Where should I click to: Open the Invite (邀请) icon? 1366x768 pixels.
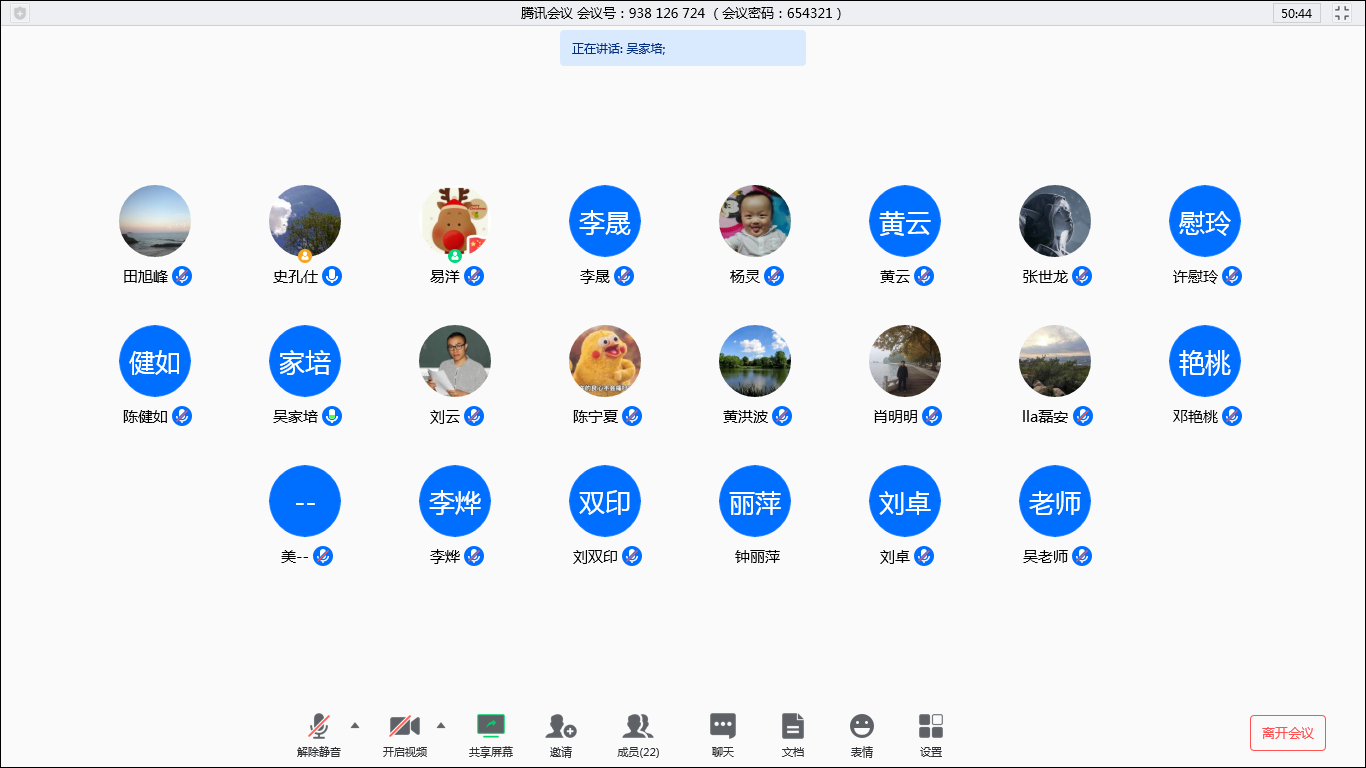[x=560, y=727]
